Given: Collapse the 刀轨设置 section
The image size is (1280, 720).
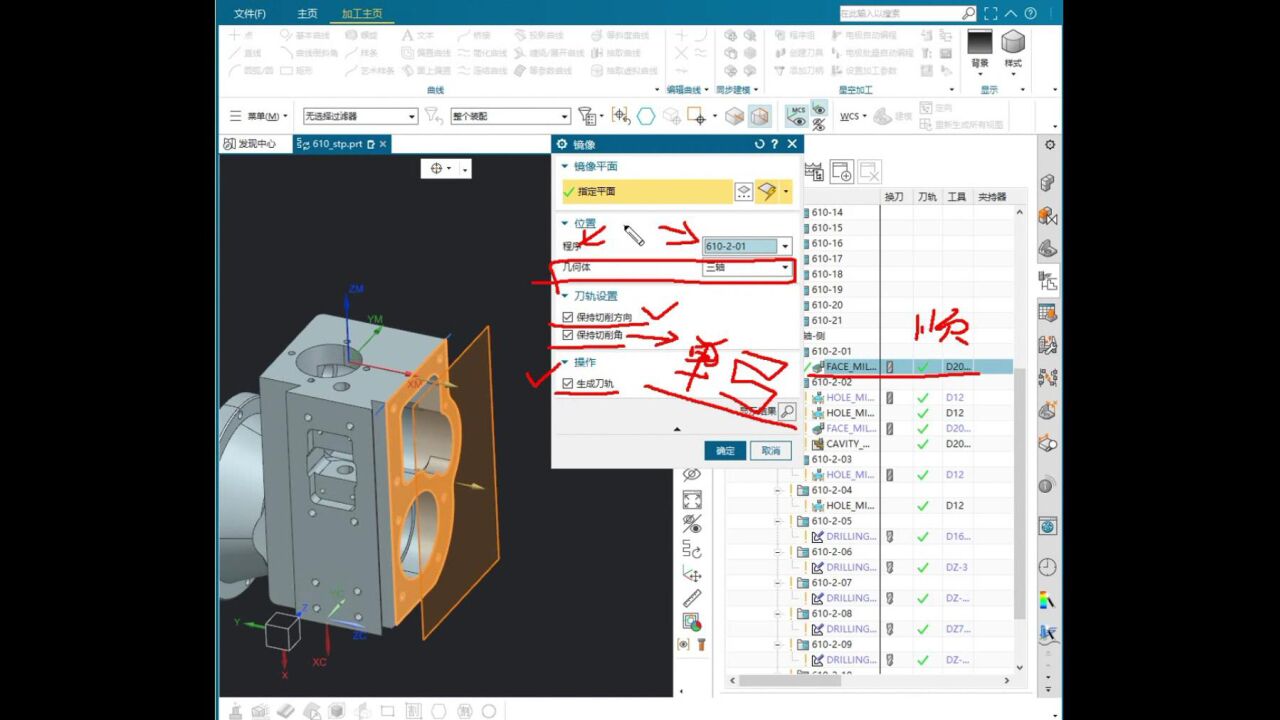Looking at the screenshot, I should click(565, 296).
